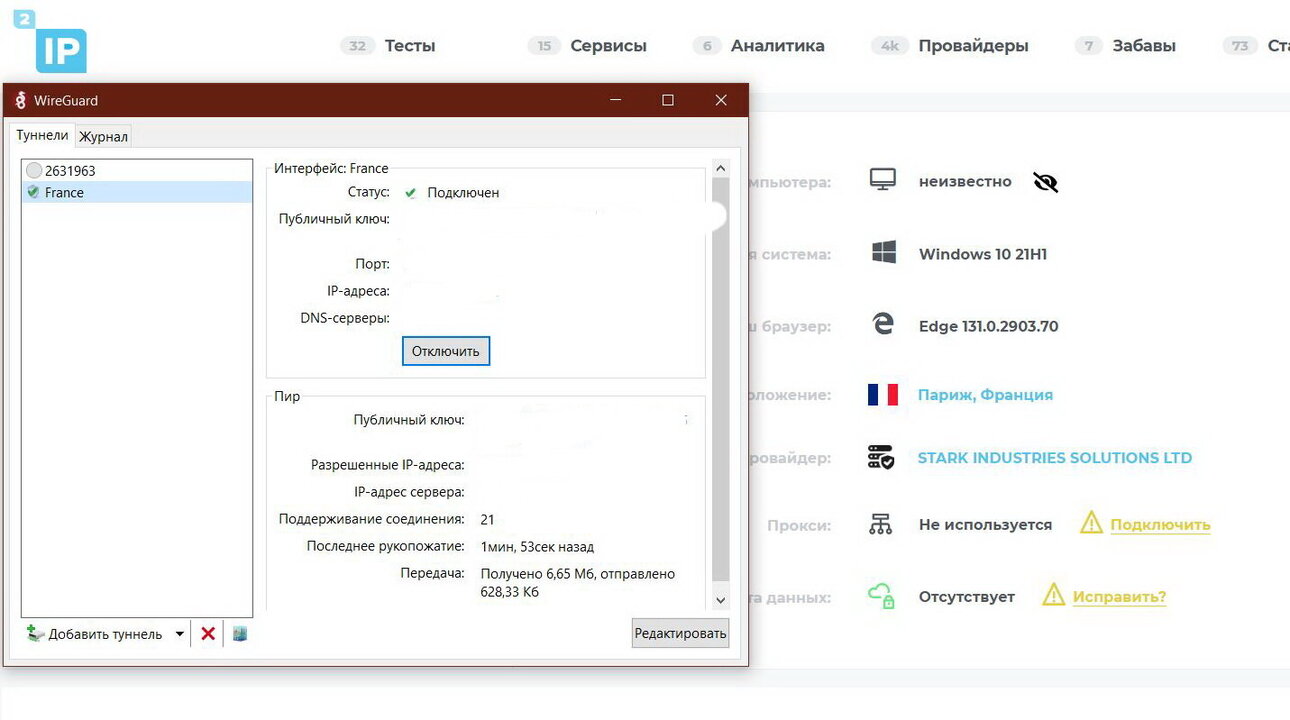Click warning triangle beside Исправить

point(1054,595)
